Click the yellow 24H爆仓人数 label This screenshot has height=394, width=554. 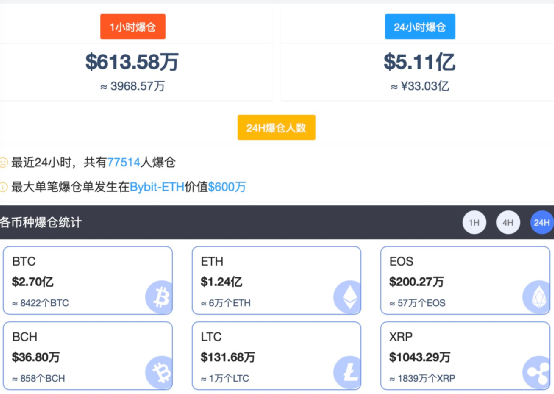(277, 128)
